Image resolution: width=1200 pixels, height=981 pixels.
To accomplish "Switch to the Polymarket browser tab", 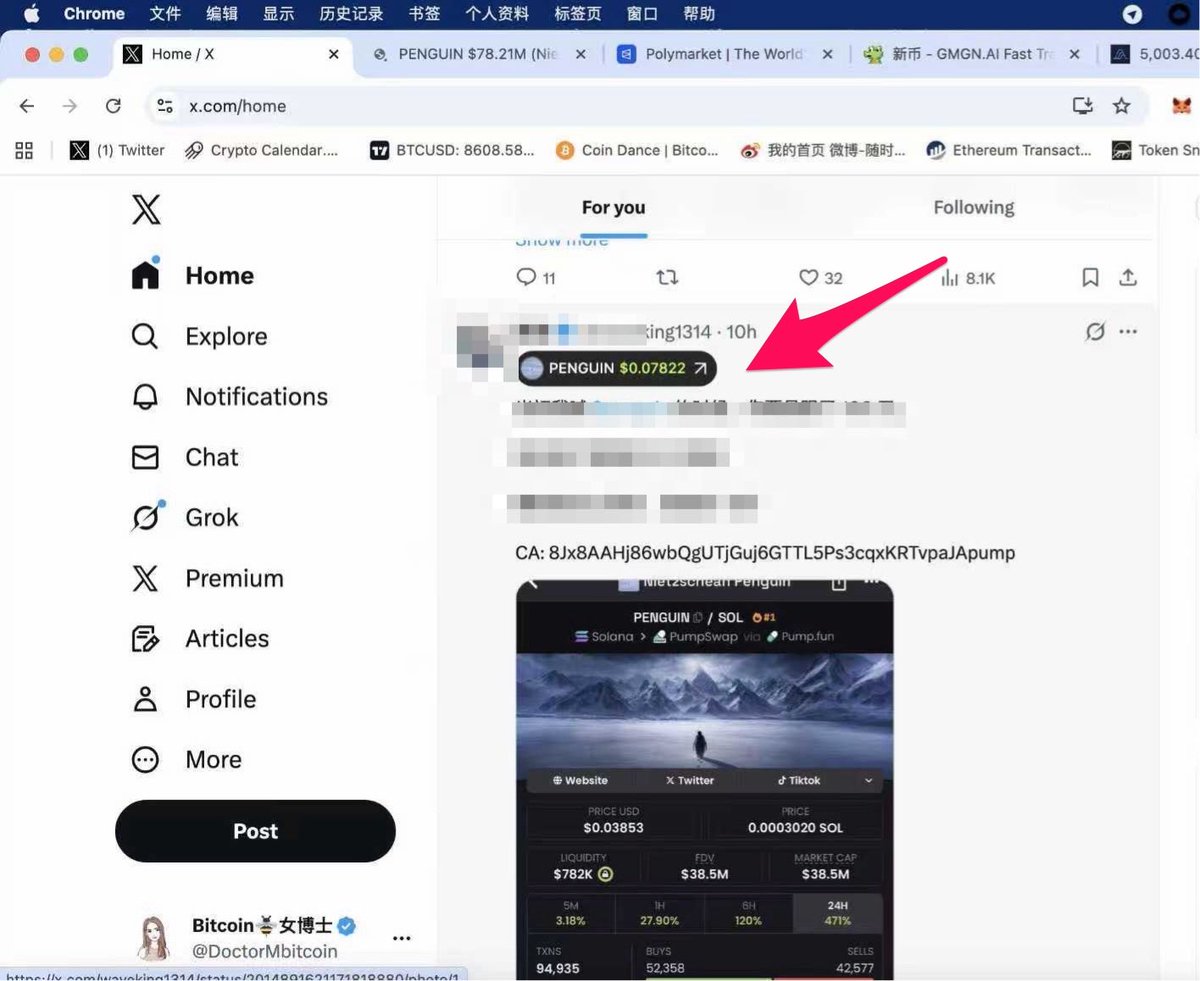I will [x=725, y=54].
